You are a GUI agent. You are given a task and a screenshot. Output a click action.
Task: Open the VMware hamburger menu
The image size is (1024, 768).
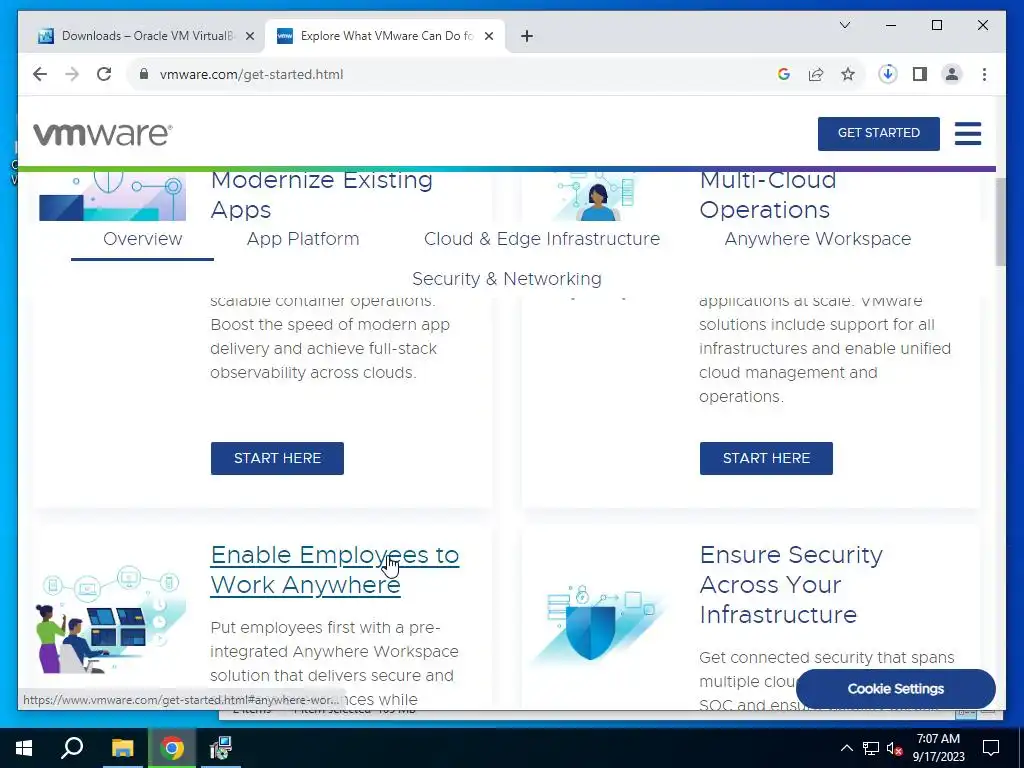[x=968, y=133]
